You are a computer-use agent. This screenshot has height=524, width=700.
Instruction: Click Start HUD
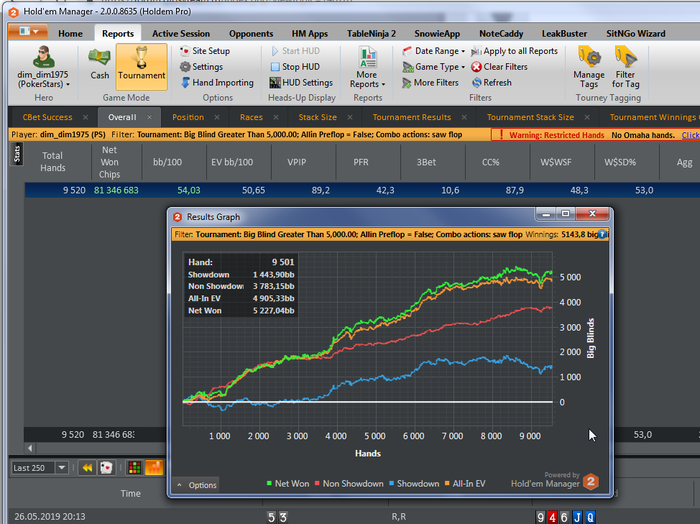click(295, 51)
